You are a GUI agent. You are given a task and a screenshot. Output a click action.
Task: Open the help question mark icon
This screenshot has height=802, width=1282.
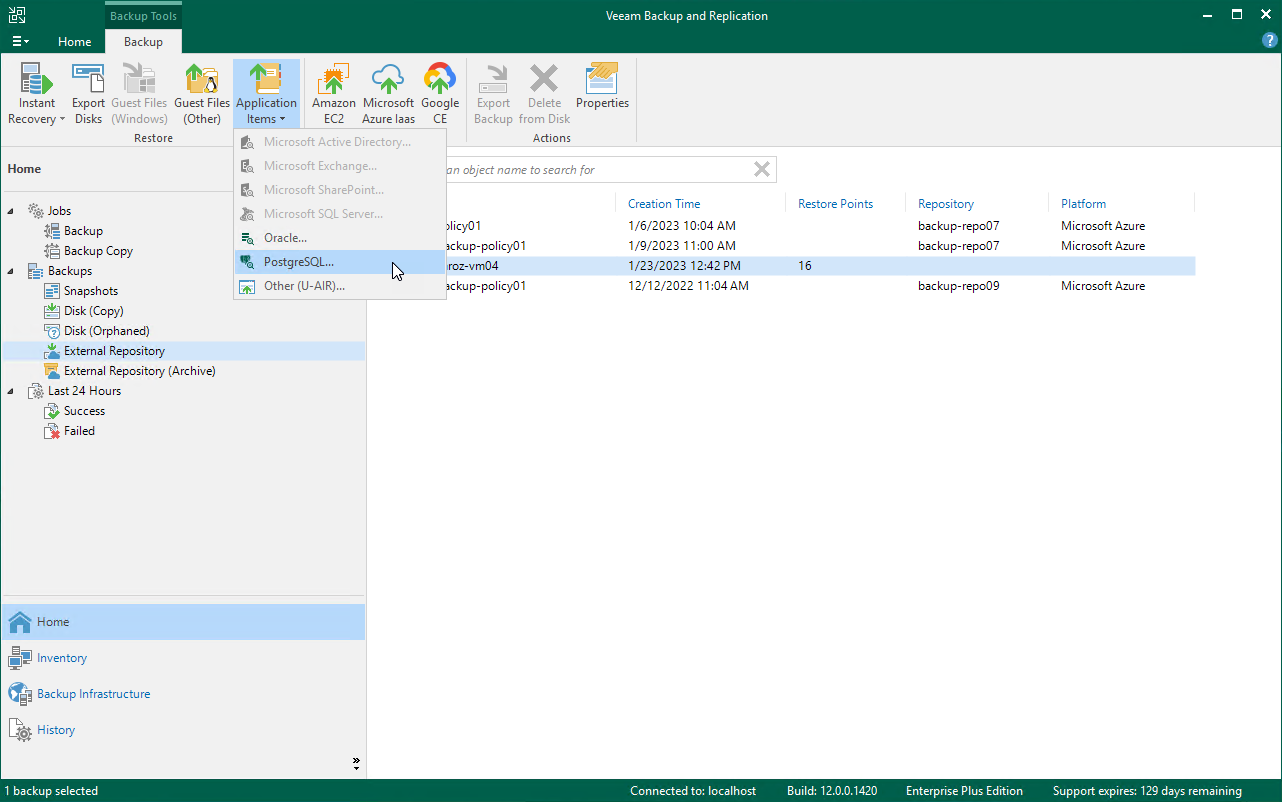(1270, 40)
